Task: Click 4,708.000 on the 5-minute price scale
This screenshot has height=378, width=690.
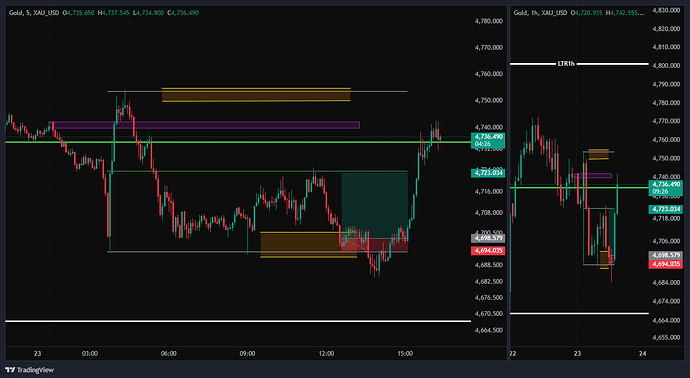Action: pos(488,213)
